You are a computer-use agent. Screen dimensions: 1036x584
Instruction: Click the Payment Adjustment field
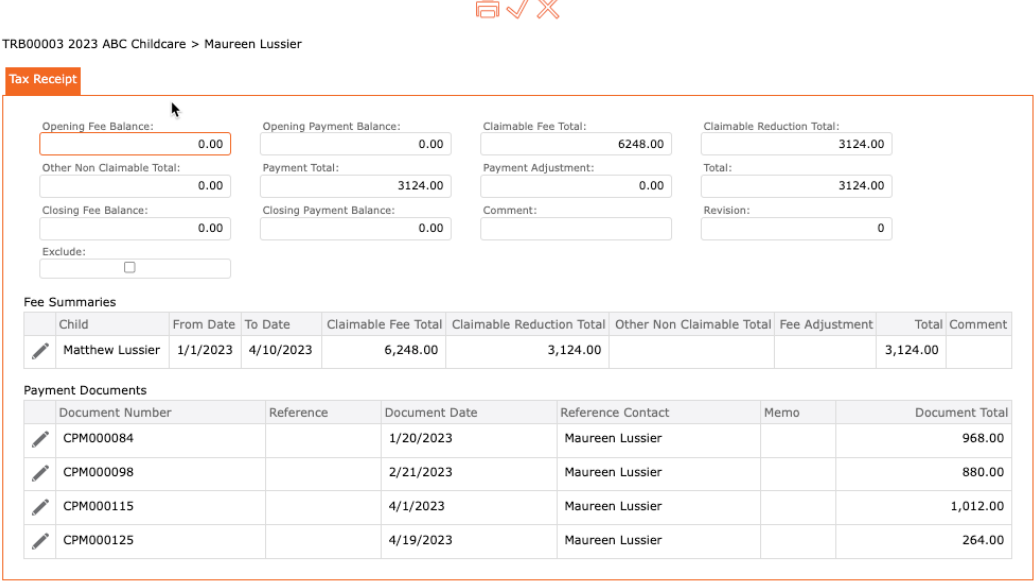tap(576, 186)
